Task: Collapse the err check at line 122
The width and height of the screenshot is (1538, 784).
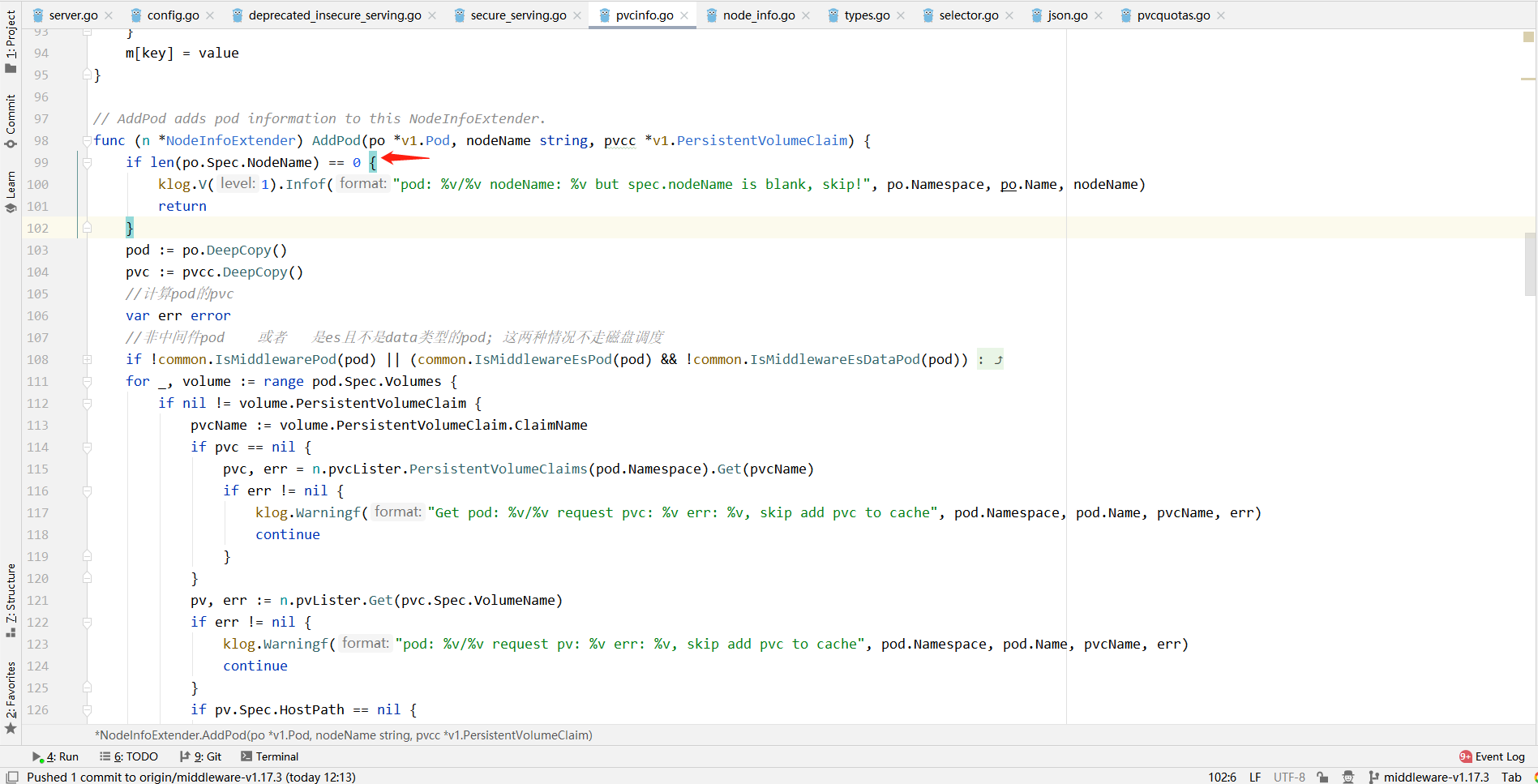Action: [87, 622]
